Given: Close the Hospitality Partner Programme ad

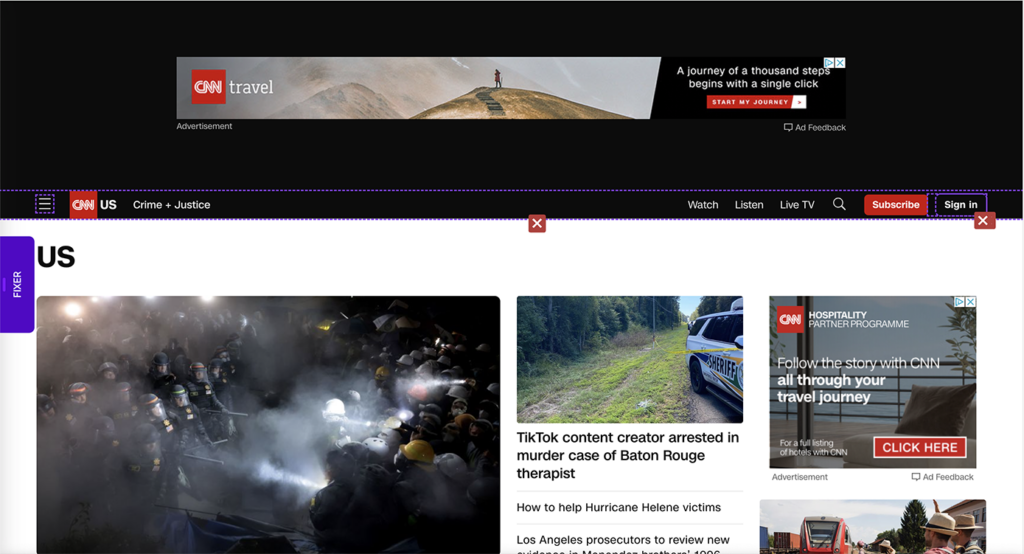Looking at the screenshot, I should tap(970, 302).
